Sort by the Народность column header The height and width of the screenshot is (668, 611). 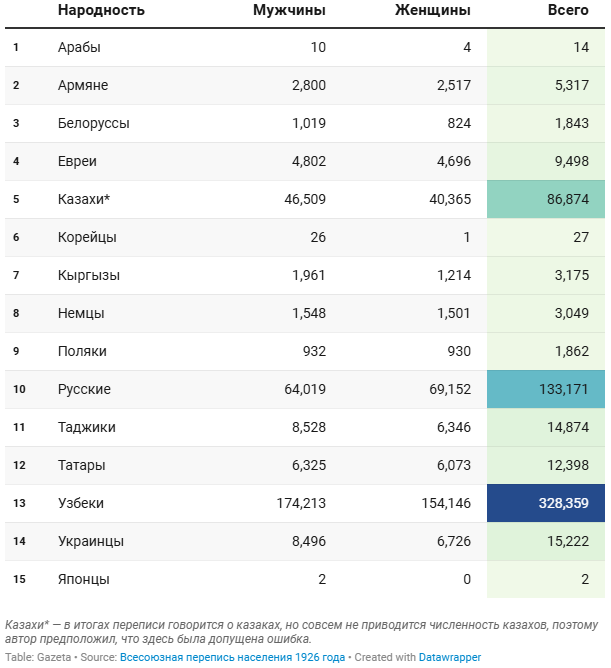101,10
